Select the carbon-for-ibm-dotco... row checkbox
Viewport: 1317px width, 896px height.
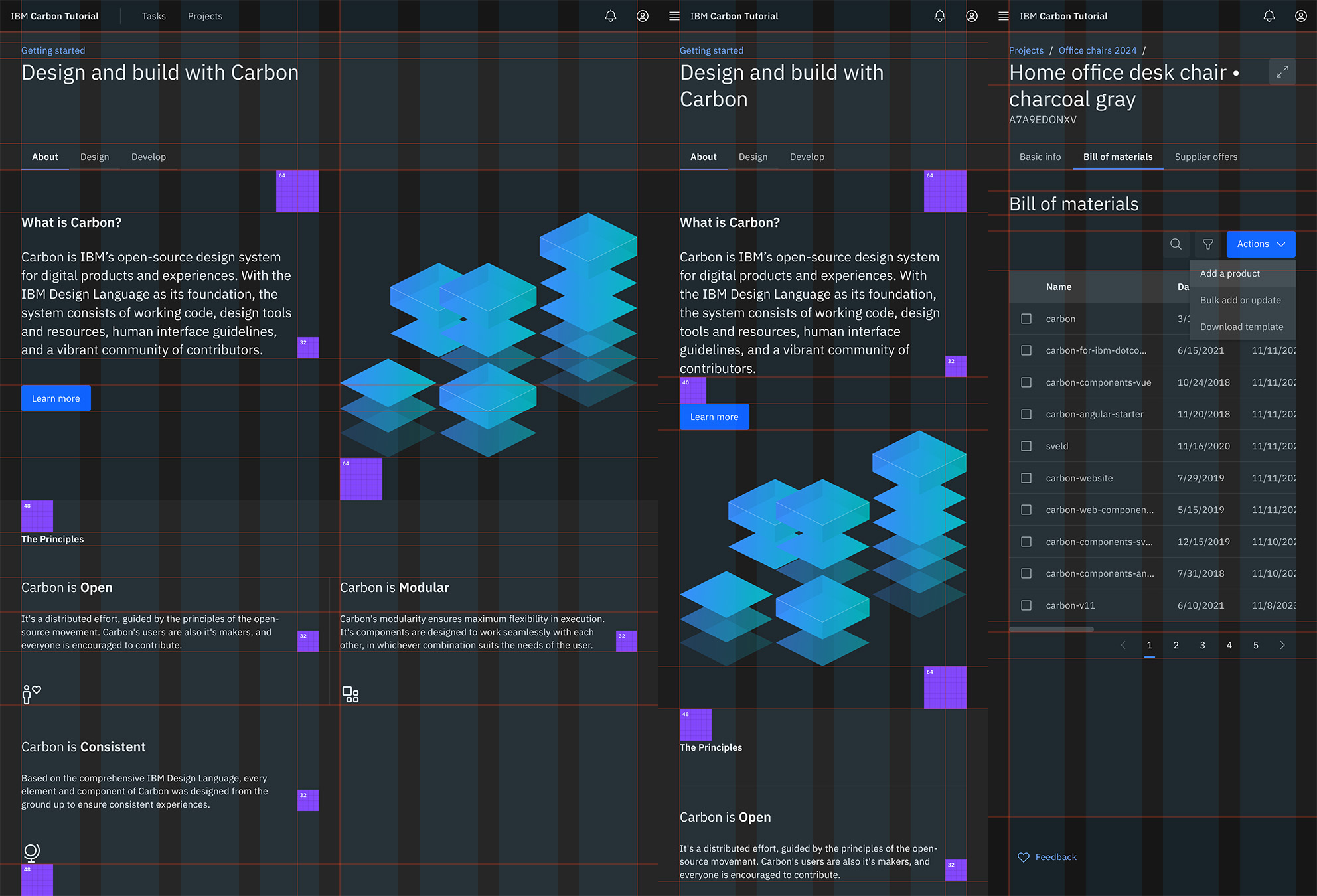[1026, 350]
